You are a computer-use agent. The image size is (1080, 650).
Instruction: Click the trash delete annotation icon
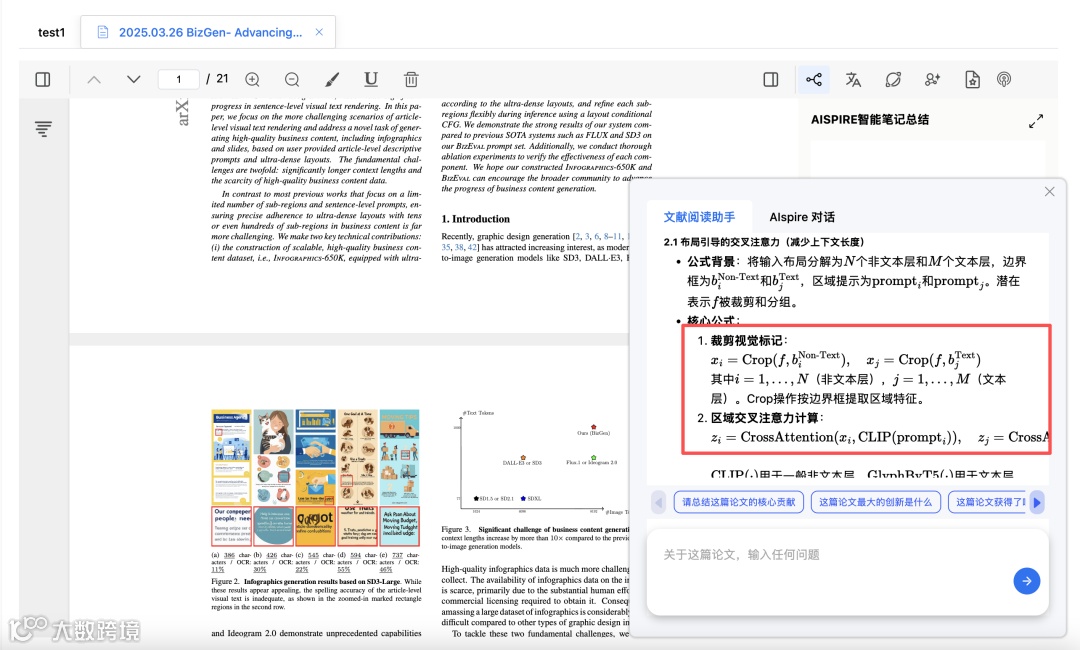pyautogui.click(x=411, y=80)
